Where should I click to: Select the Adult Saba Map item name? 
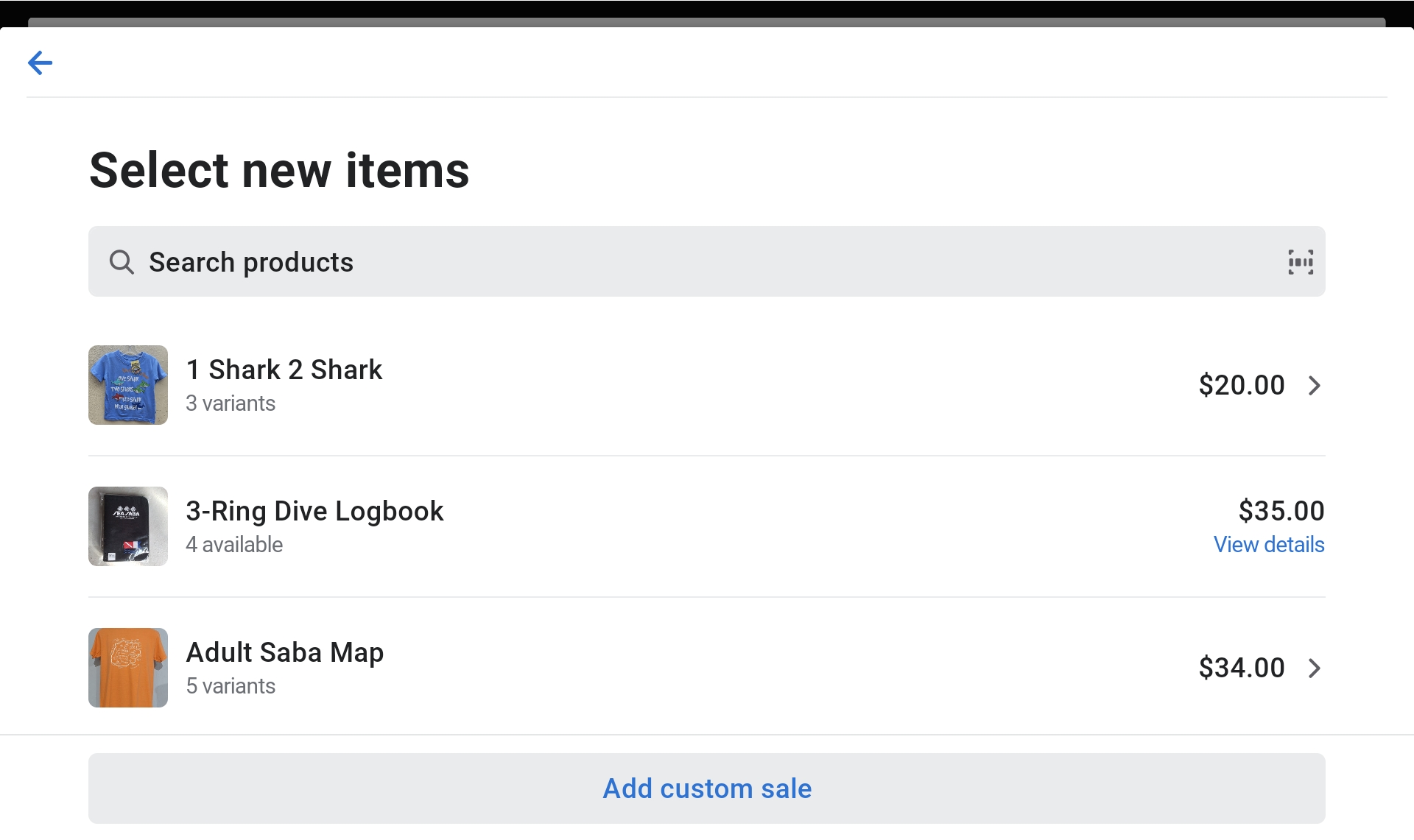pos(284,652)
